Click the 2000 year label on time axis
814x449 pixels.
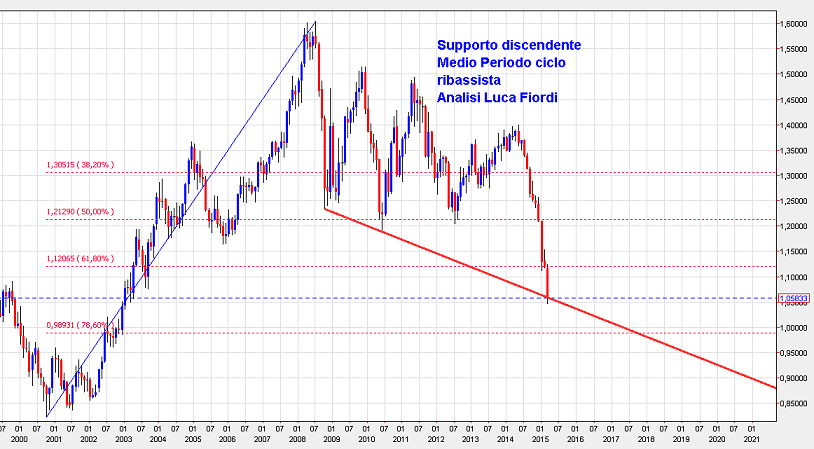(18, 439)
